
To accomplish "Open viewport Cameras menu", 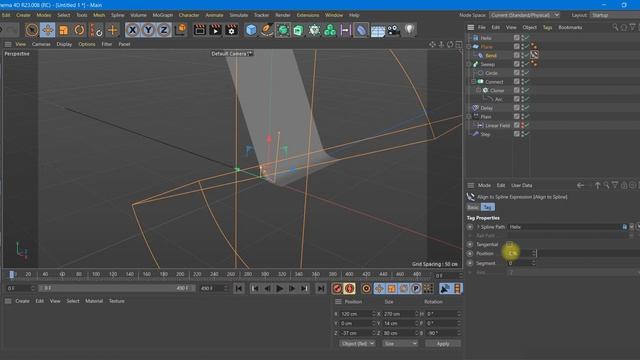I will point(41,44).
